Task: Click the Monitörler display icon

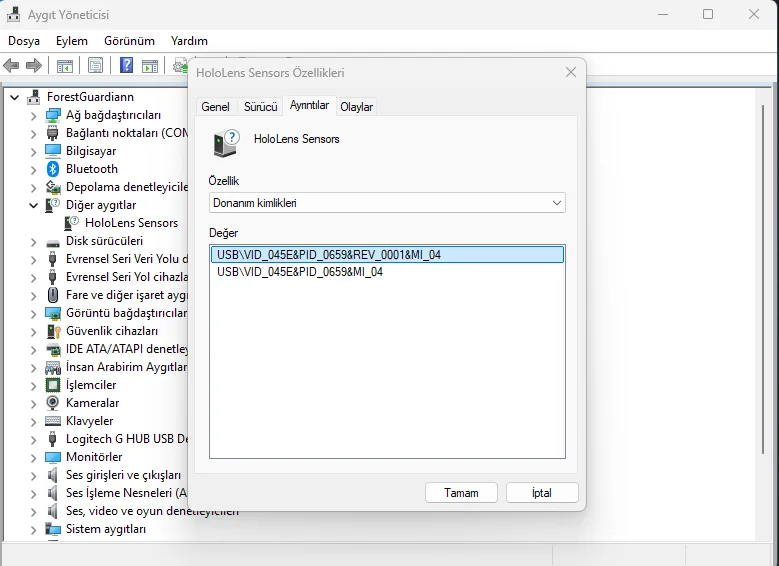Action: coord(53,457)
